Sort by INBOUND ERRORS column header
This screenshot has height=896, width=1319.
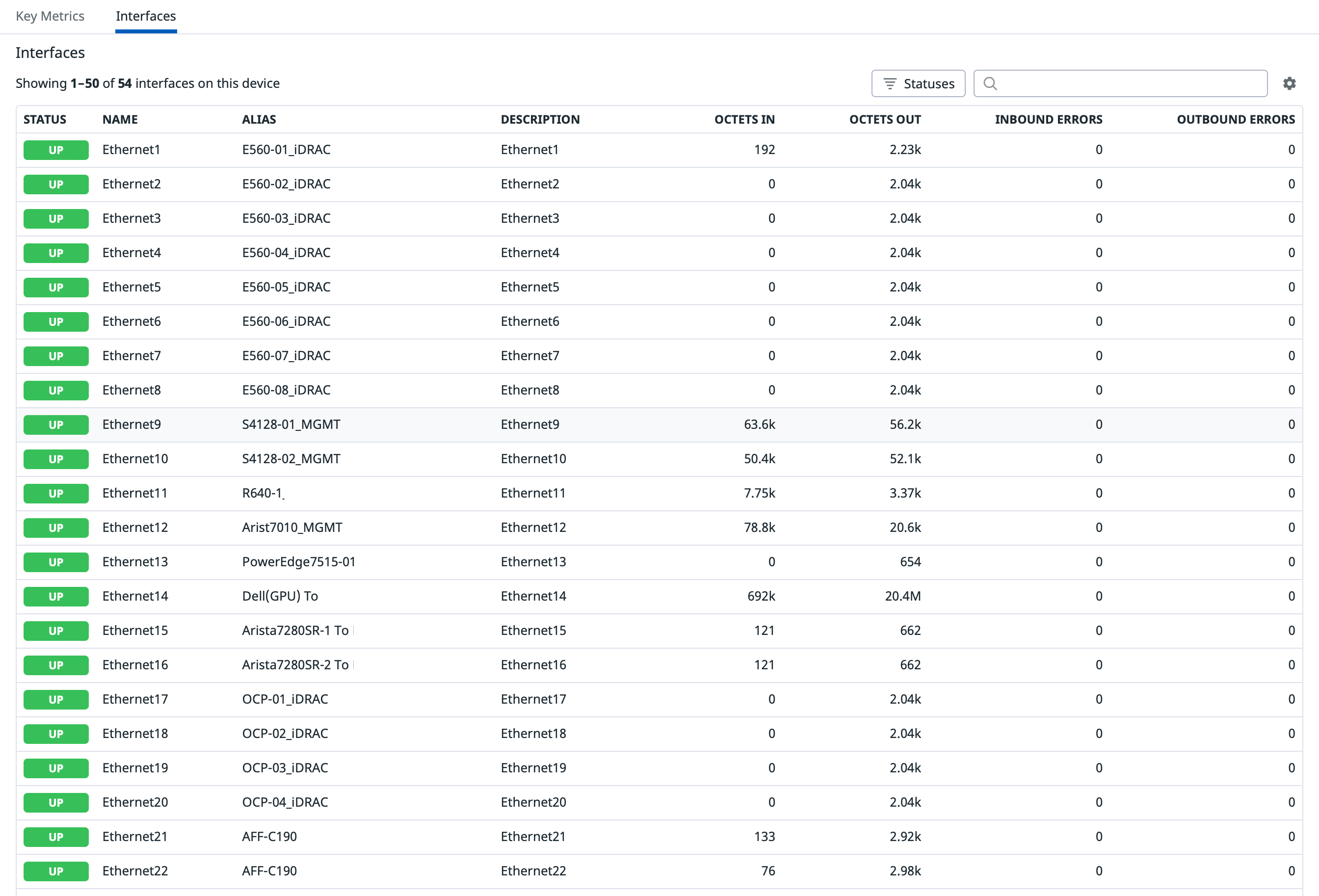tap(1048, 119)
